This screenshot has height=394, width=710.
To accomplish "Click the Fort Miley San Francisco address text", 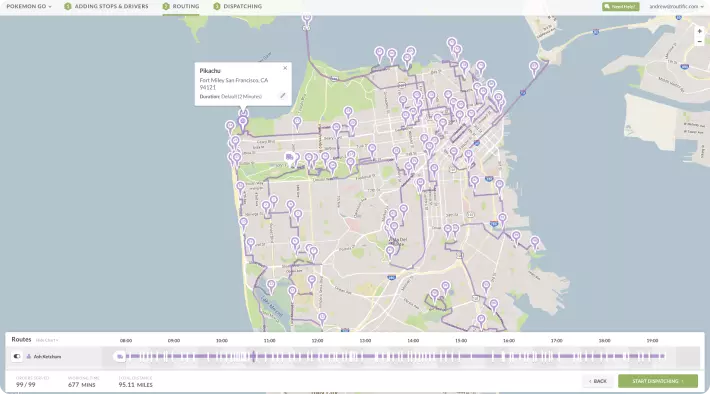I will pos(234,84).
